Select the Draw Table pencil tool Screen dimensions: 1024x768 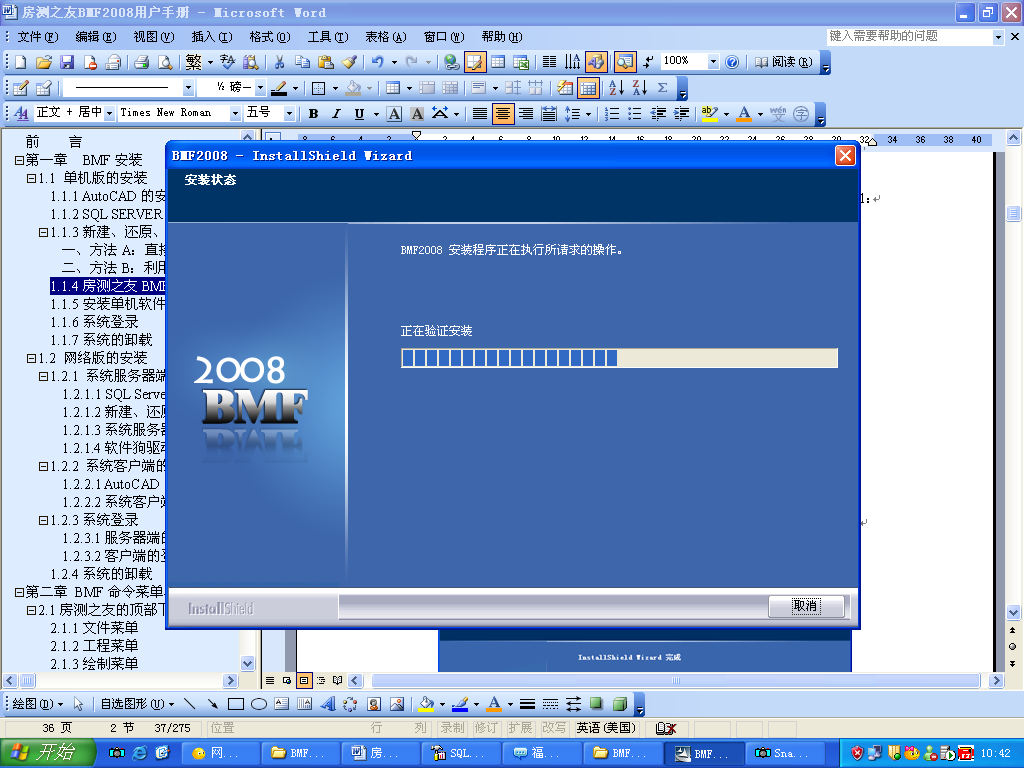click(20, 88)
